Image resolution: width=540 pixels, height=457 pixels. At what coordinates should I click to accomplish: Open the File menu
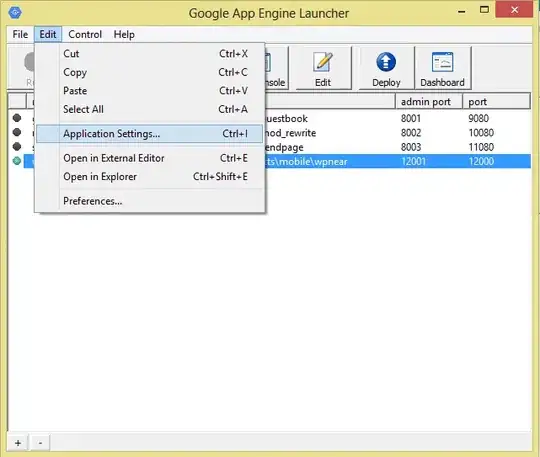tap(20, 34)
